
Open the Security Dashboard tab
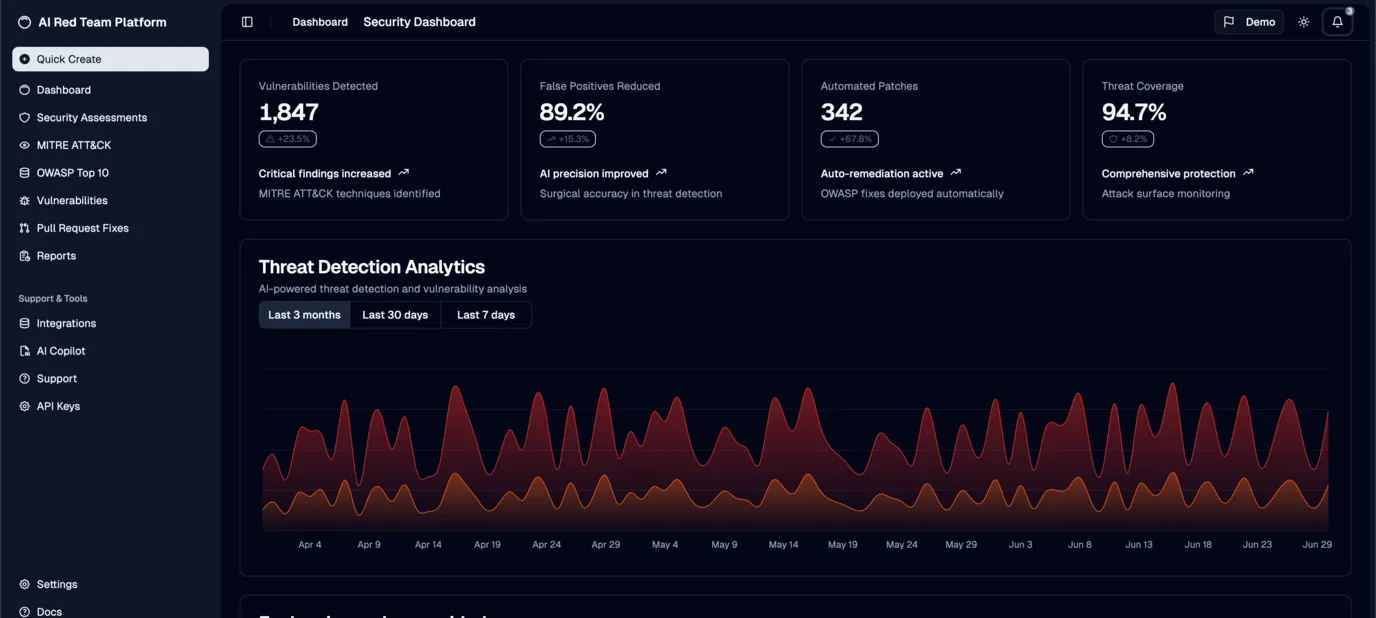(419, 21)
